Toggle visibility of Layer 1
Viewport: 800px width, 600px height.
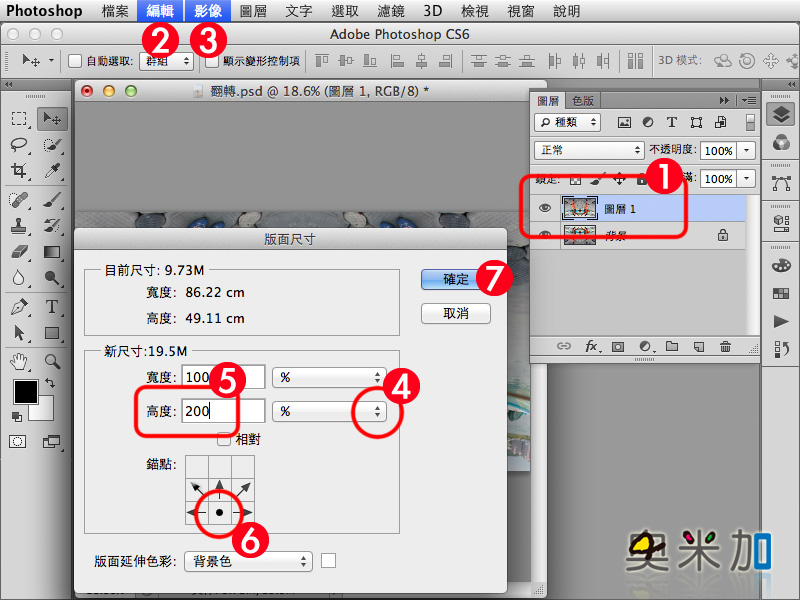click(x=545, y=208)
